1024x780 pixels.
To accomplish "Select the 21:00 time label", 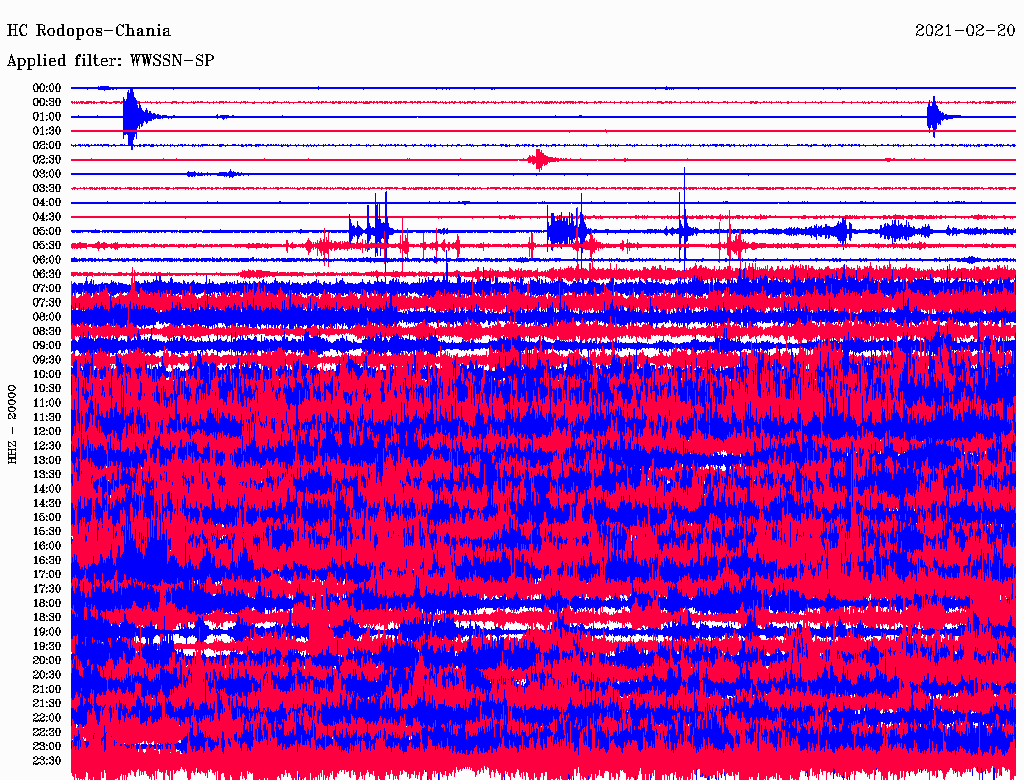I will [47, 689].
